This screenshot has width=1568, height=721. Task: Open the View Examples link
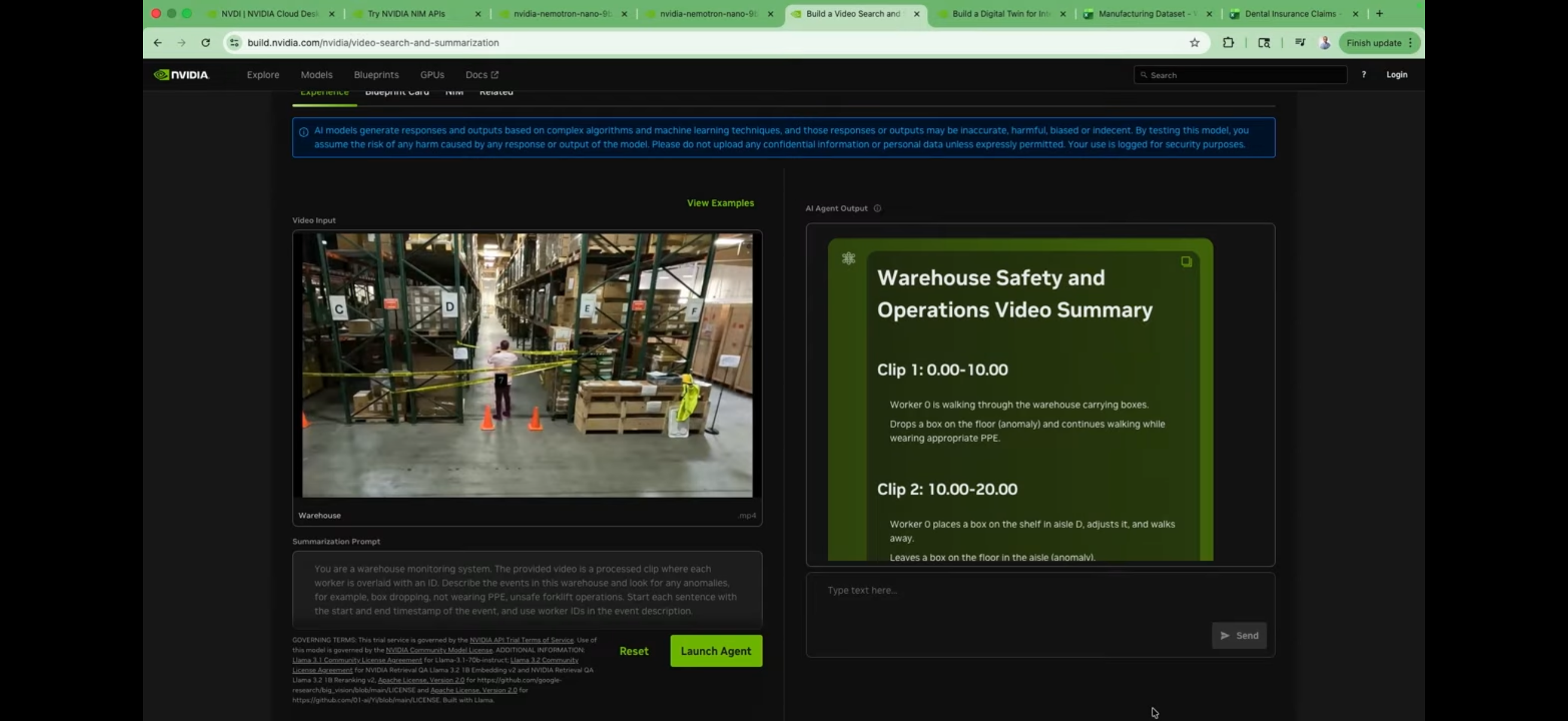[720, 203]
